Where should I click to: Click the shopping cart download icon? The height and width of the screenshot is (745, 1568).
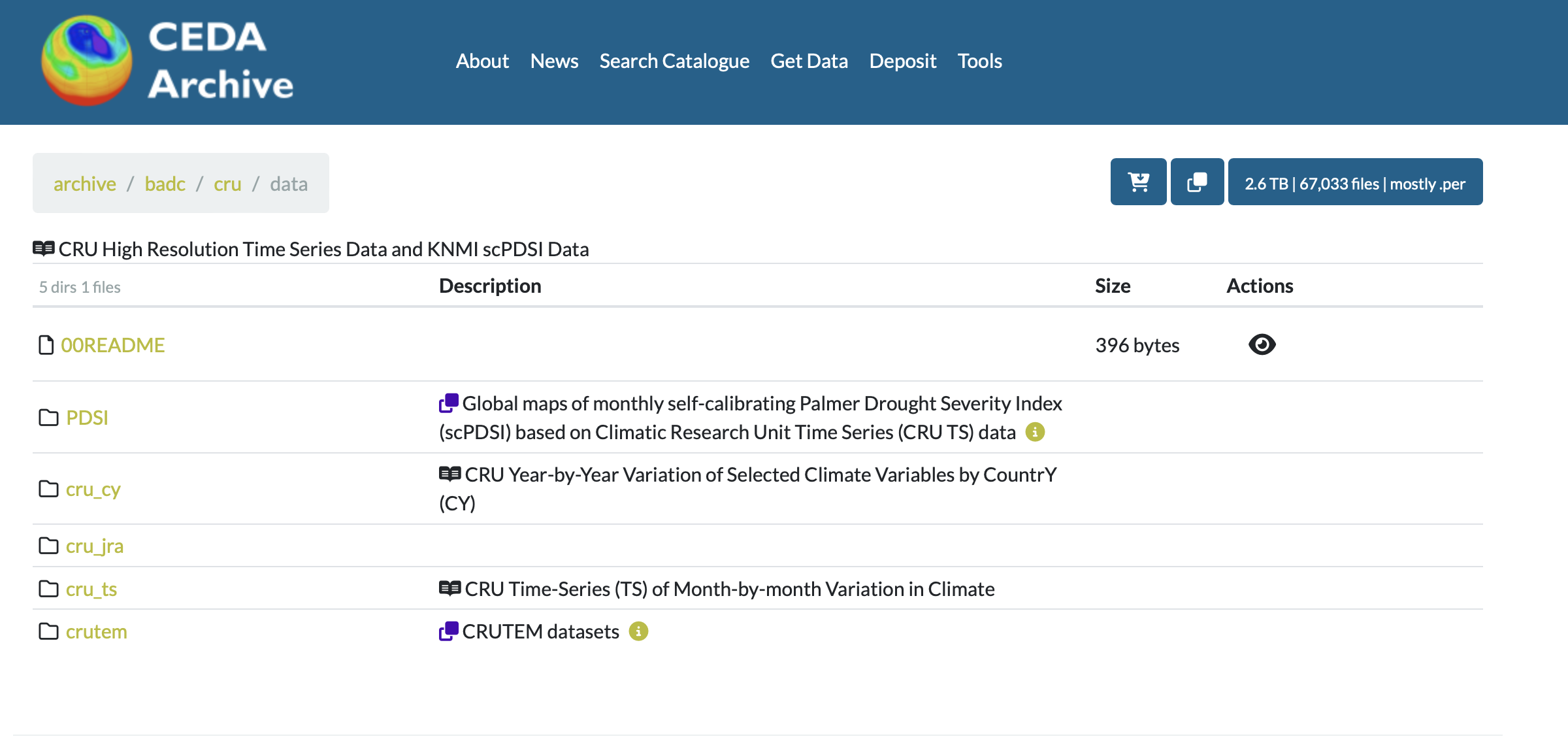(1138, 182)
